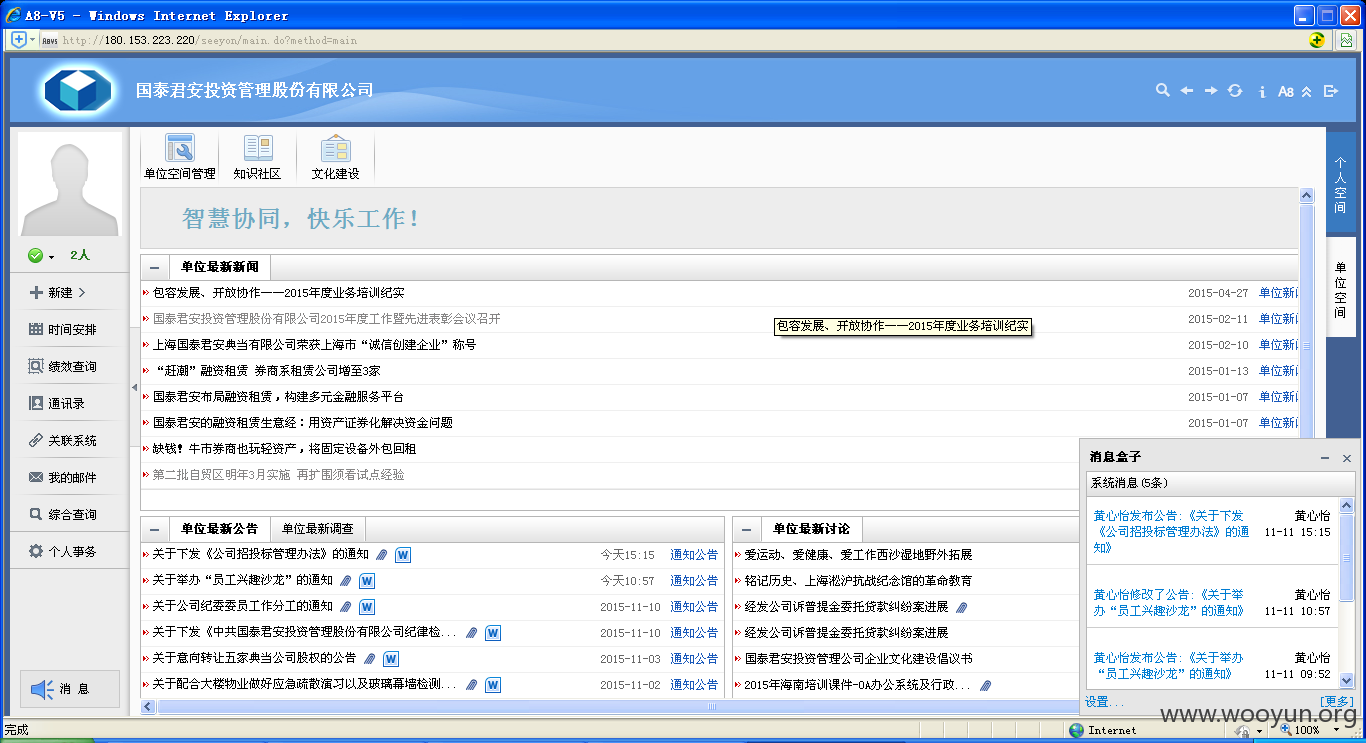Click horizontal scrollbar left arrow
The width and height of the screenshot is (1366, 743).
149,706
